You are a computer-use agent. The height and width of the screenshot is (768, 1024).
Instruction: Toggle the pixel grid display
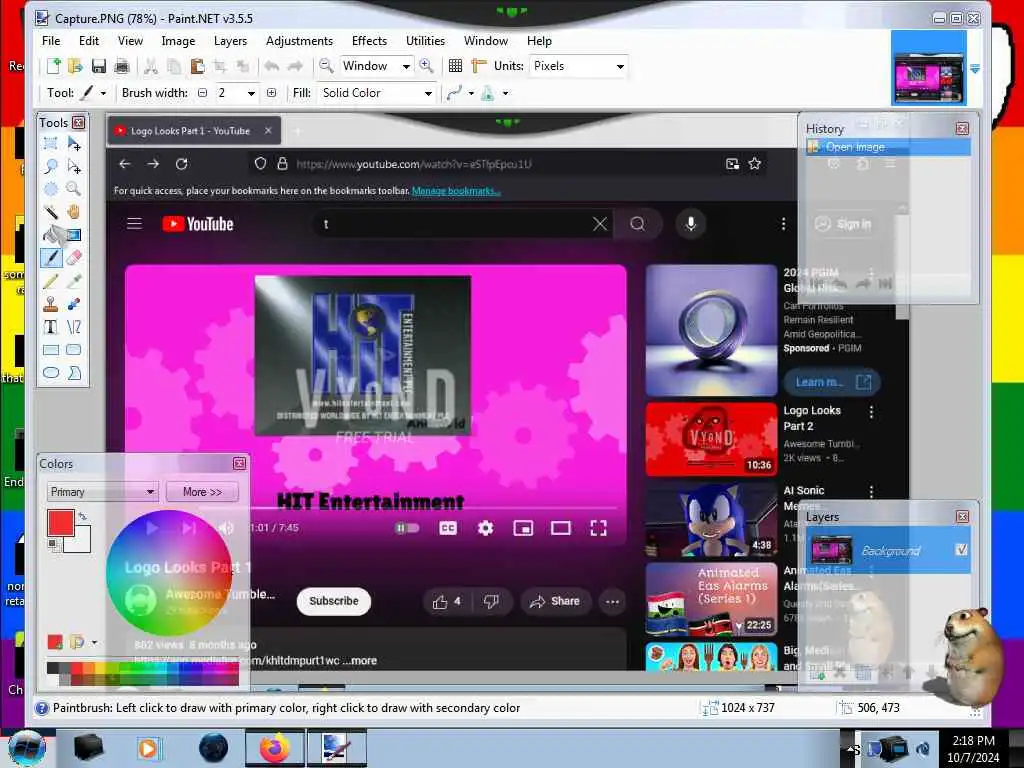tap(455, 65)
